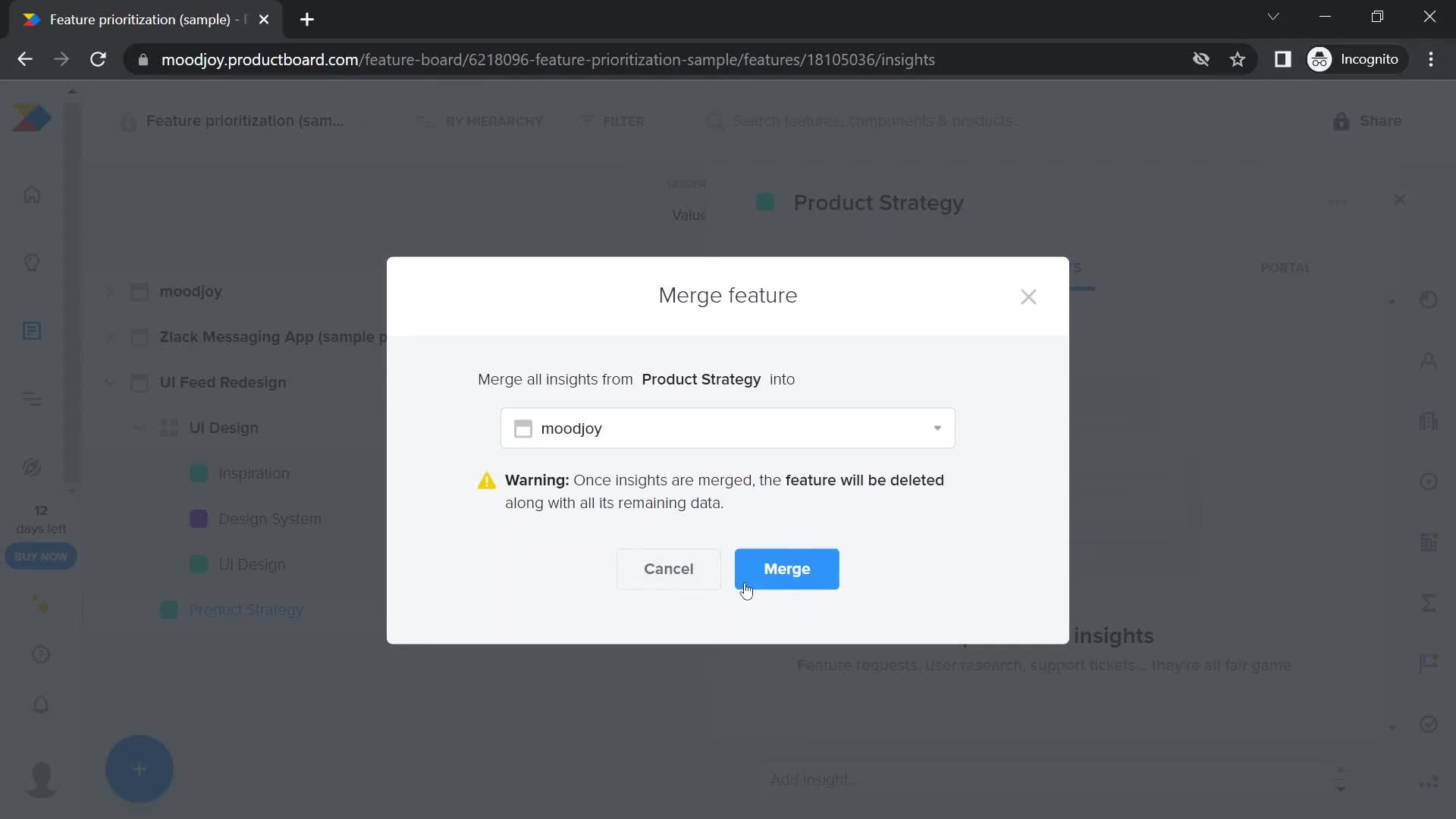Go back in browser history
Viewport: 1456px width, 819px height.
(x=25, y=59)
